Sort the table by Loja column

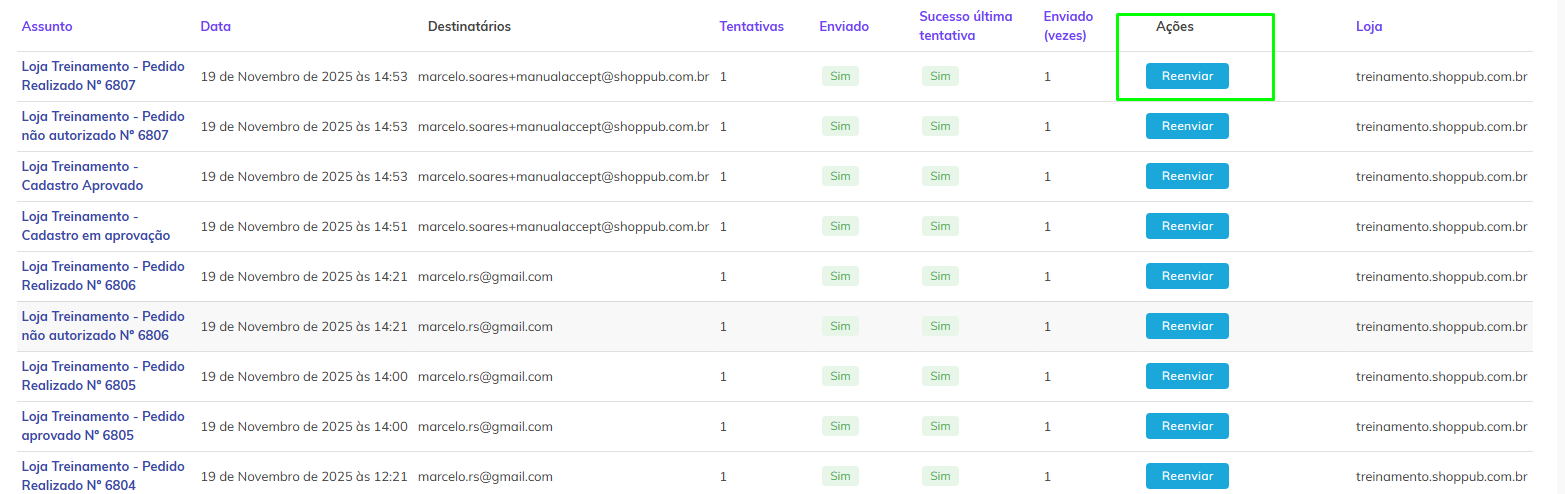1369,26
